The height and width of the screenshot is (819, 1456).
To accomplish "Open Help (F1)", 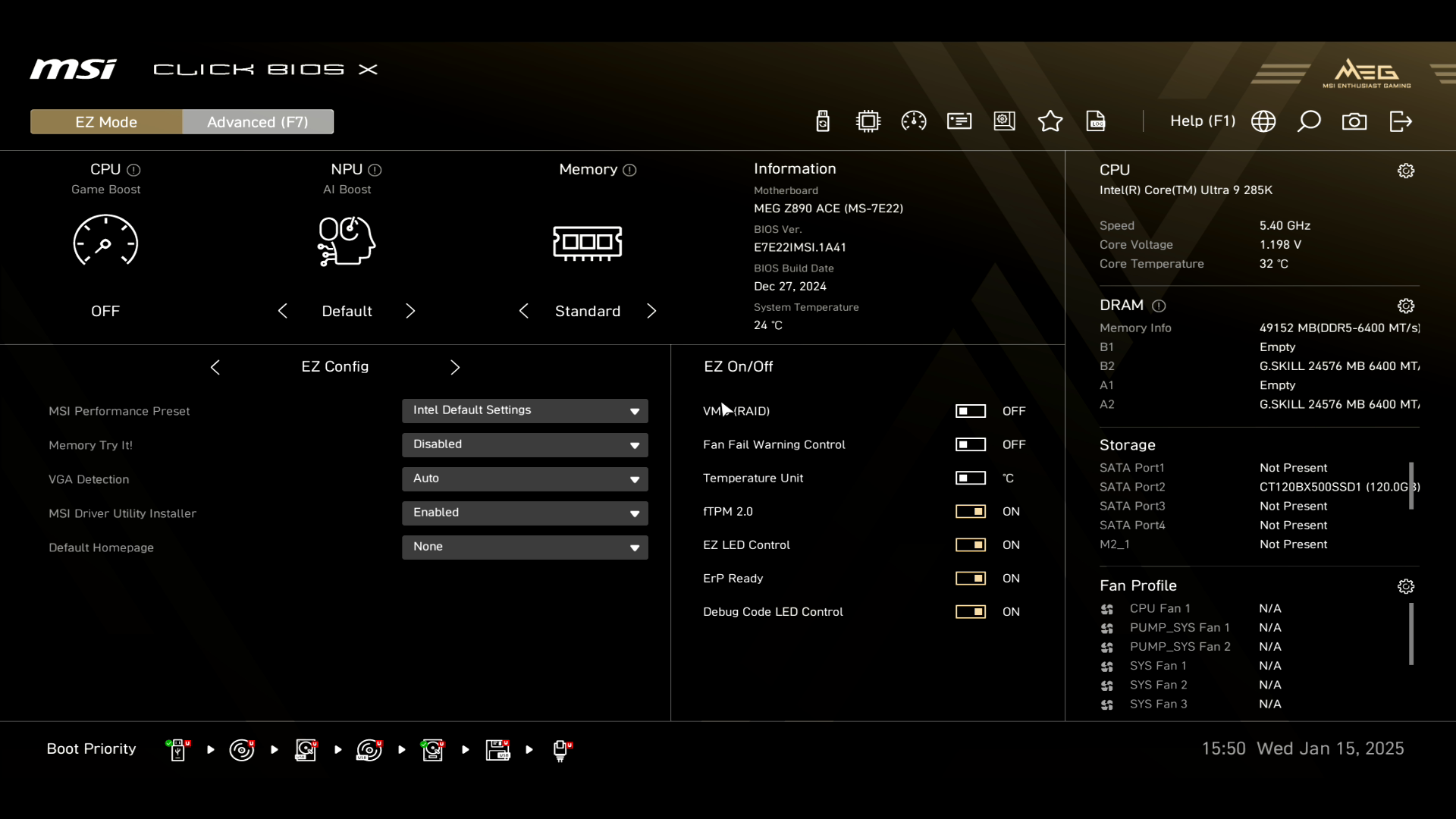I will 1202,121.
